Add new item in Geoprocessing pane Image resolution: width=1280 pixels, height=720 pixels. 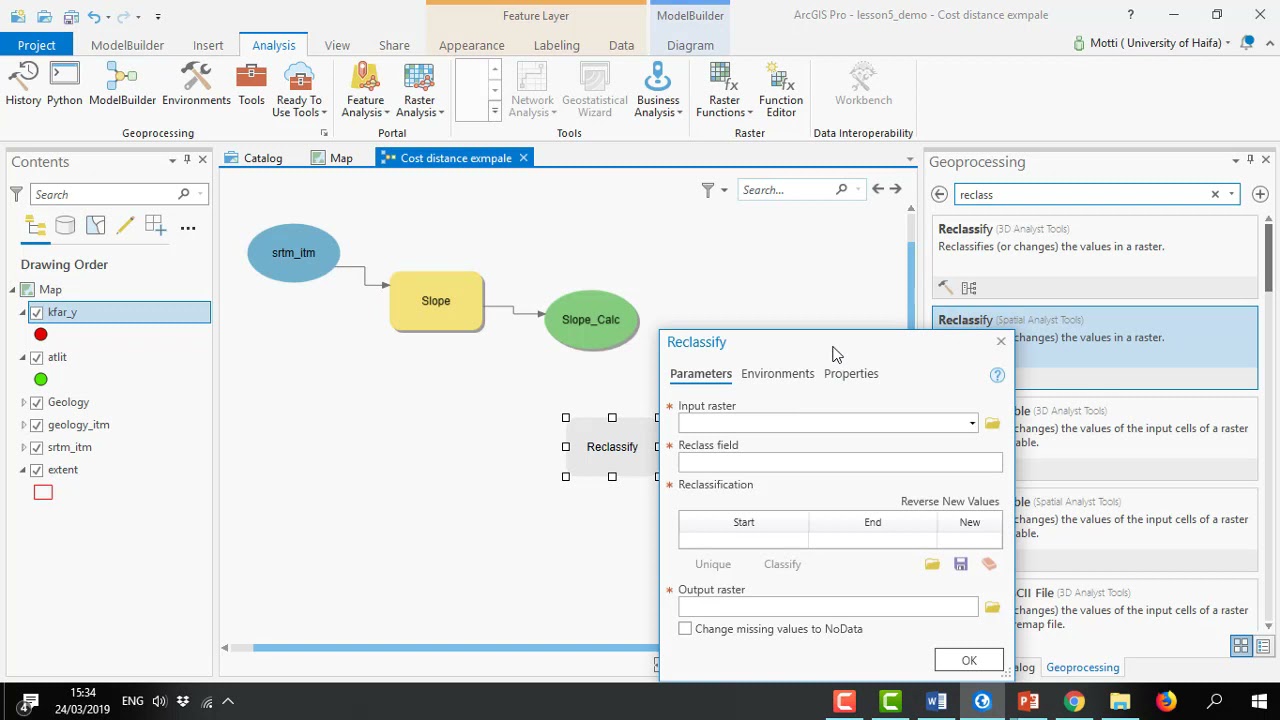point(1260,195)
